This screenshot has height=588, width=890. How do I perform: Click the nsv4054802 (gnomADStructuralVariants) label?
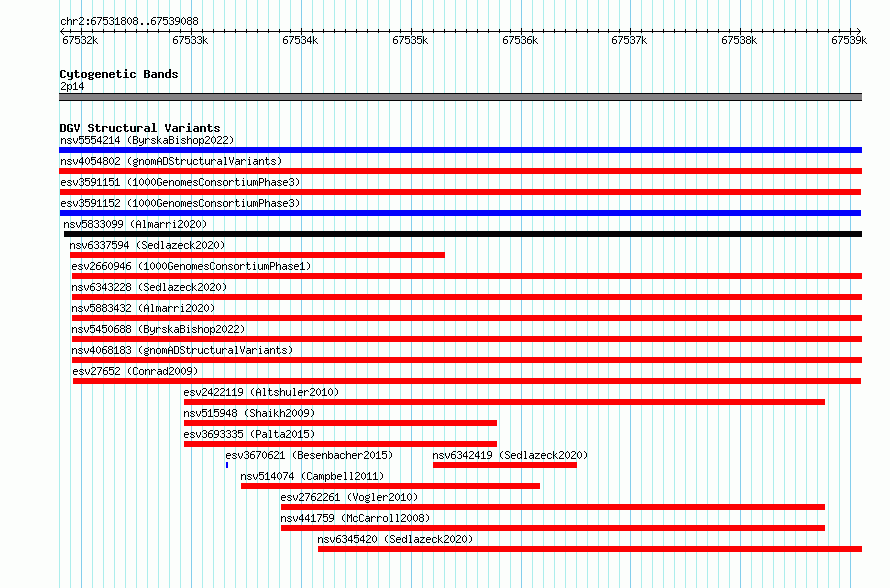(x=171, y=161)
